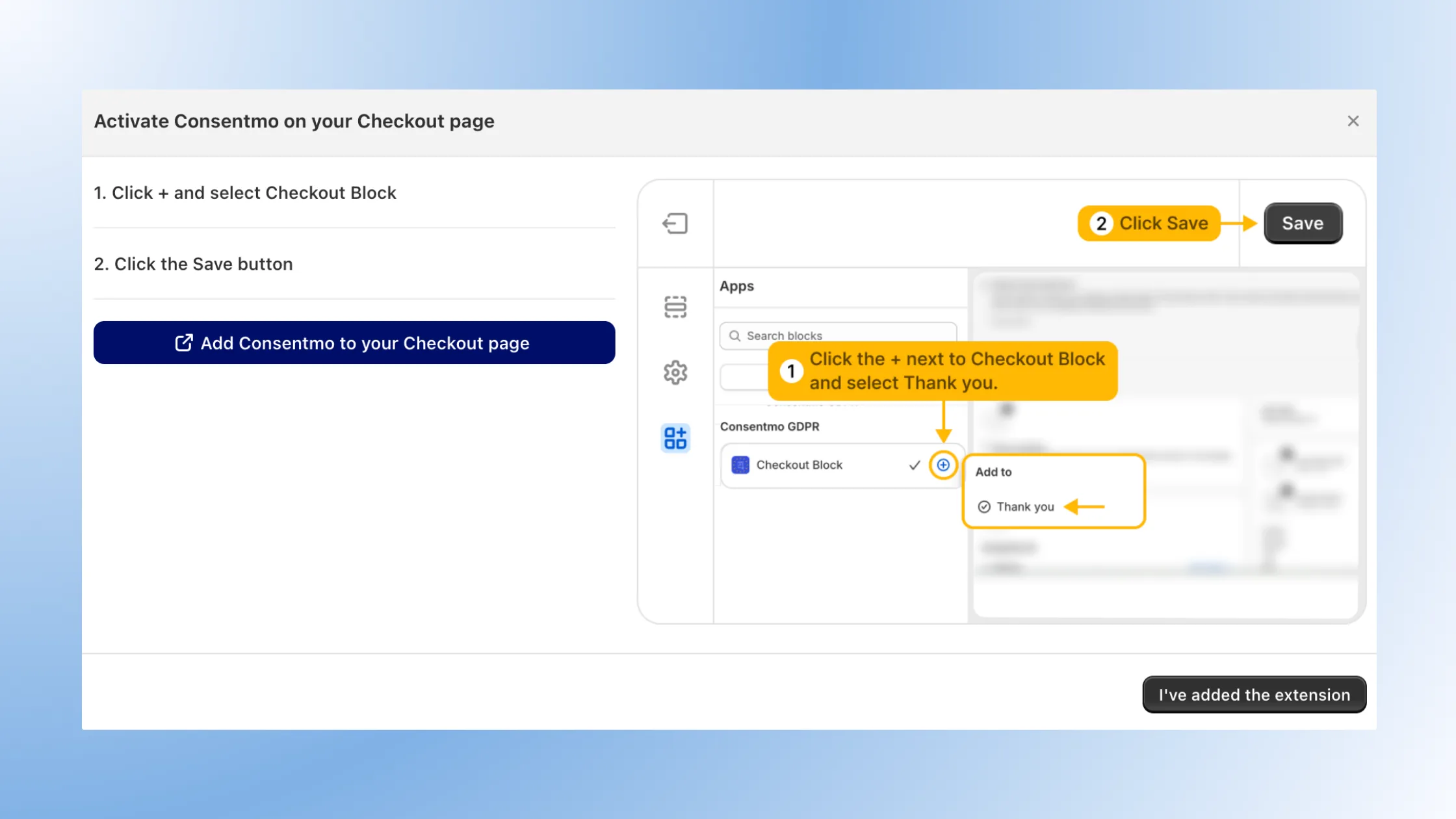Screen dimensions: 1456x819
Task: Toggle the checkmark beside Checkout Block
Action: tap(915, 465)
